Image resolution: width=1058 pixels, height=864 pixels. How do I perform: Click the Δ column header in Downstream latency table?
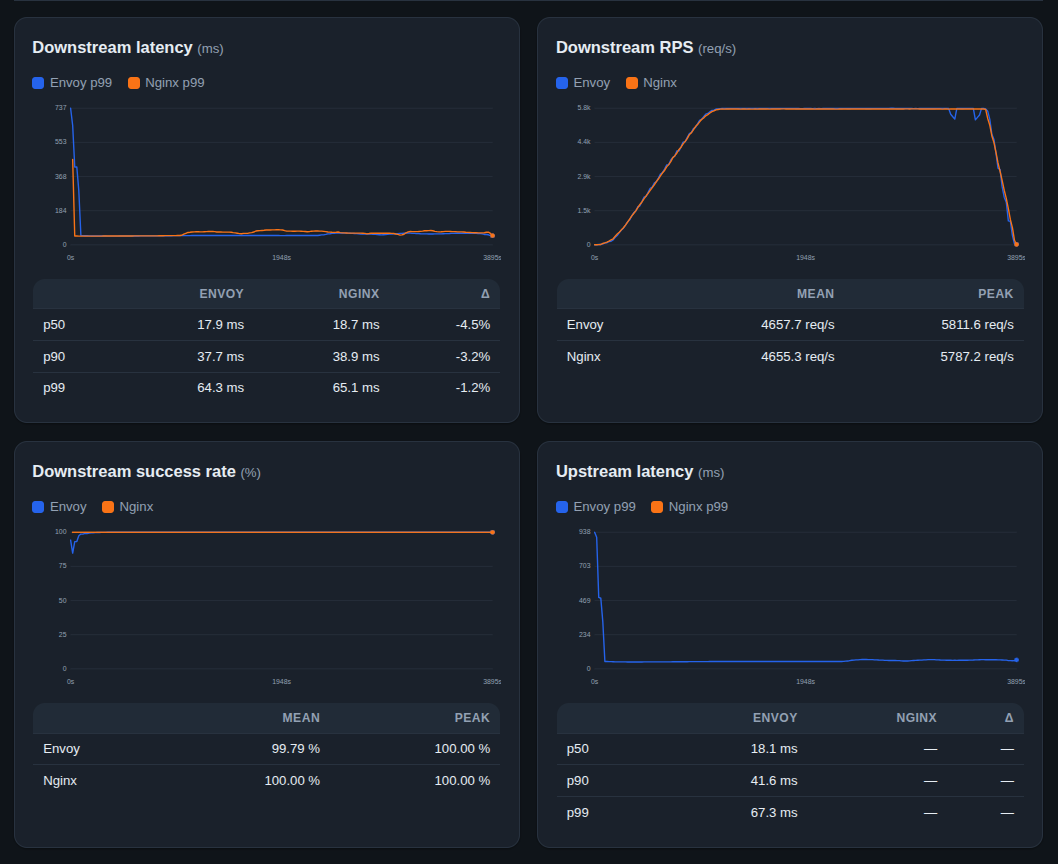[485, 294]
